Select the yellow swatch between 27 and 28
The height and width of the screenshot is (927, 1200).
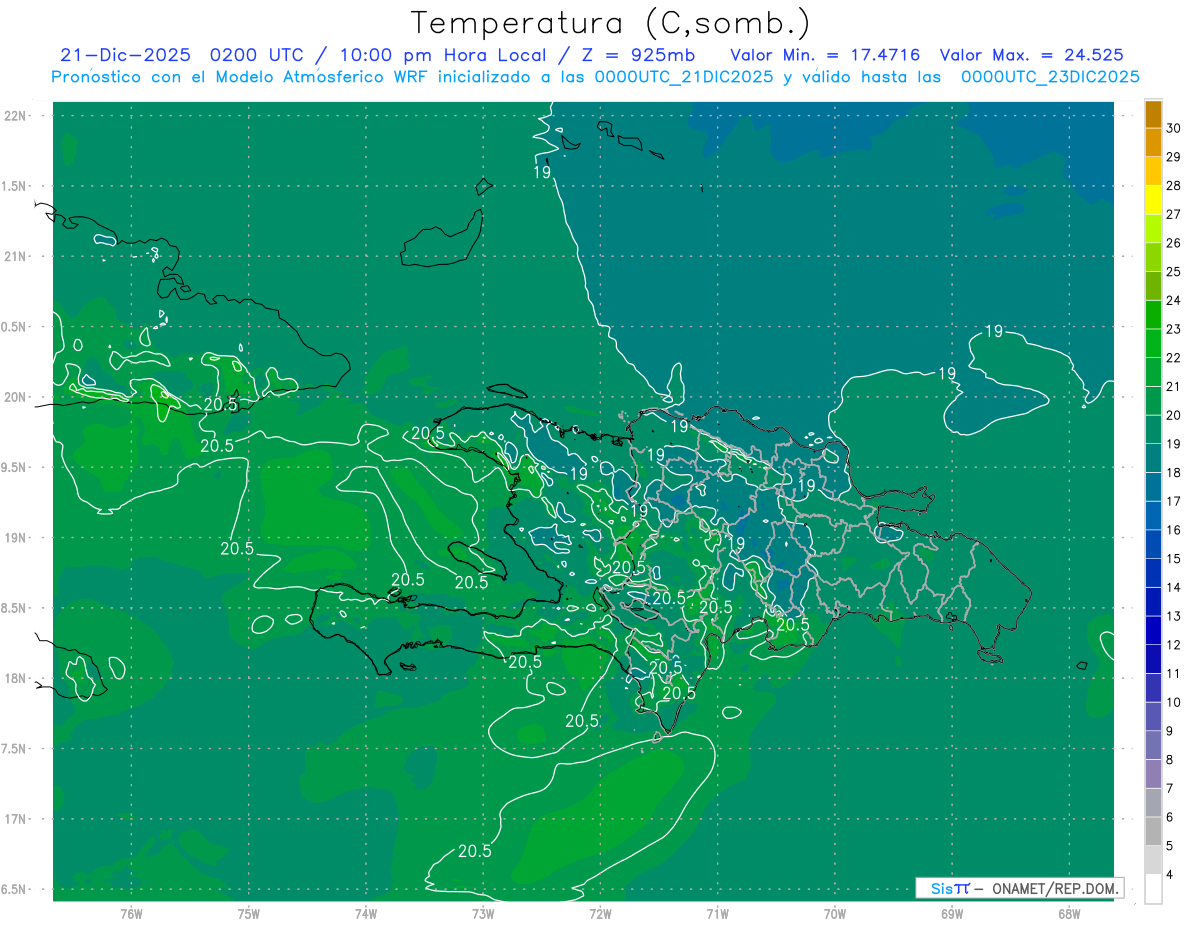pyautogui.click(x=1153, y=200)
